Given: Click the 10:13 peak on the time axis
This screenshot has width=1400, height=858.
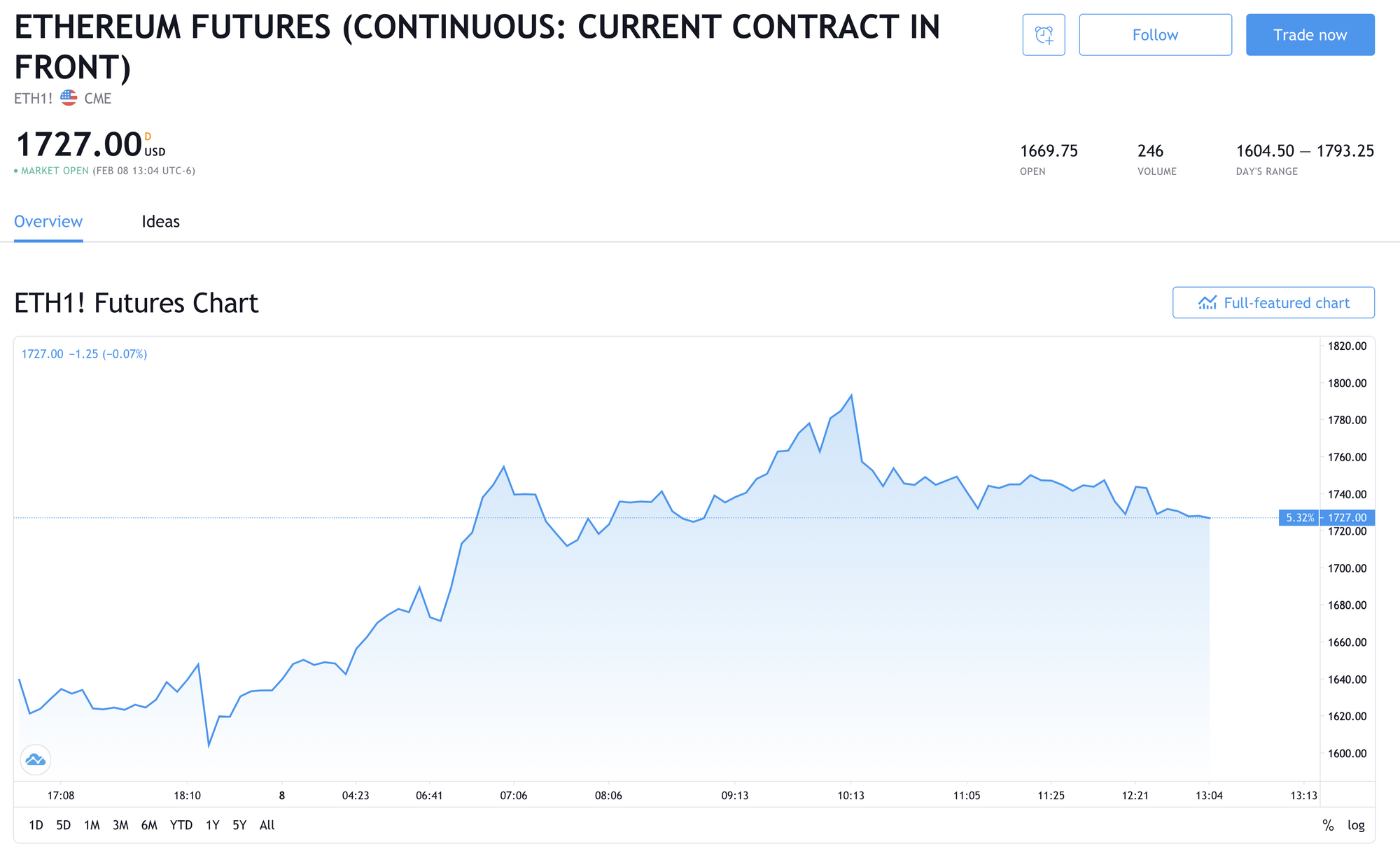Looking at the screenshot, I should (x=850, y=796).
